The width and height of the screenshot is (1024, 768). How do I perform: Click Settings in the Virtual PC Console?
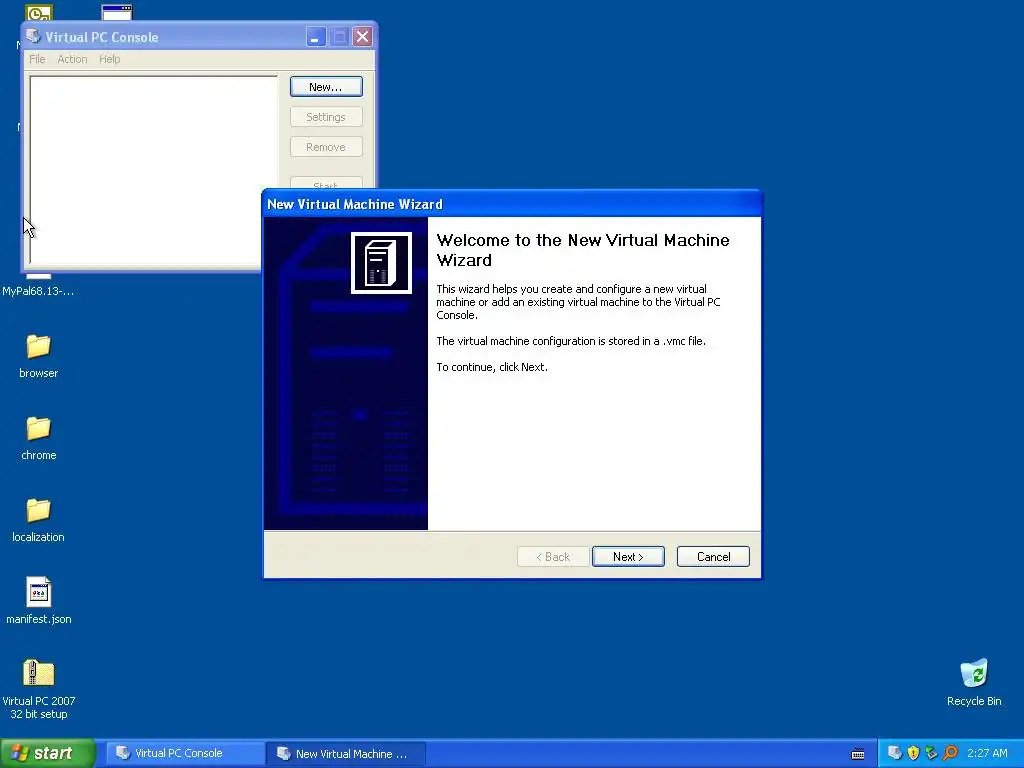pos(326,117)
